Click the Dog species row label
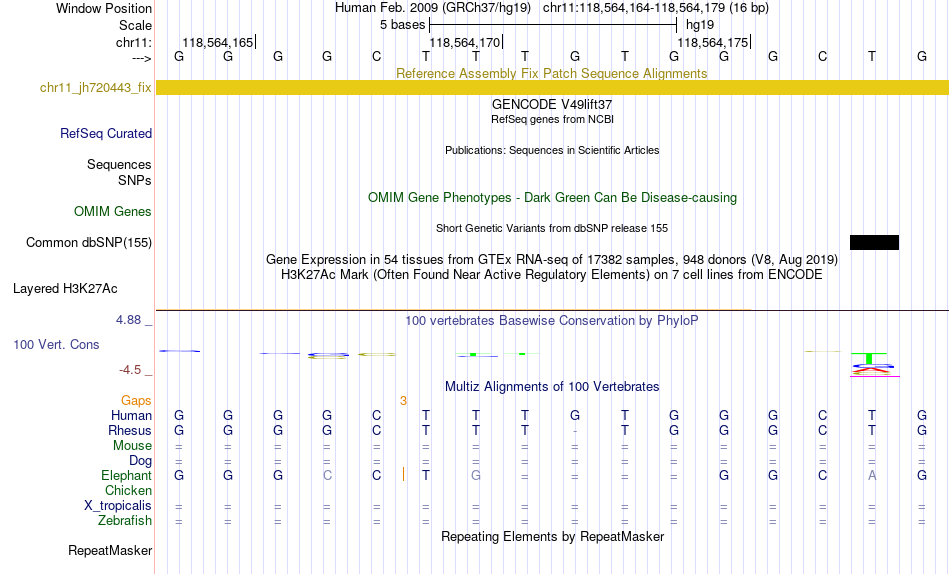The height and width of the screenshot is (574, 950). (140, 461)
